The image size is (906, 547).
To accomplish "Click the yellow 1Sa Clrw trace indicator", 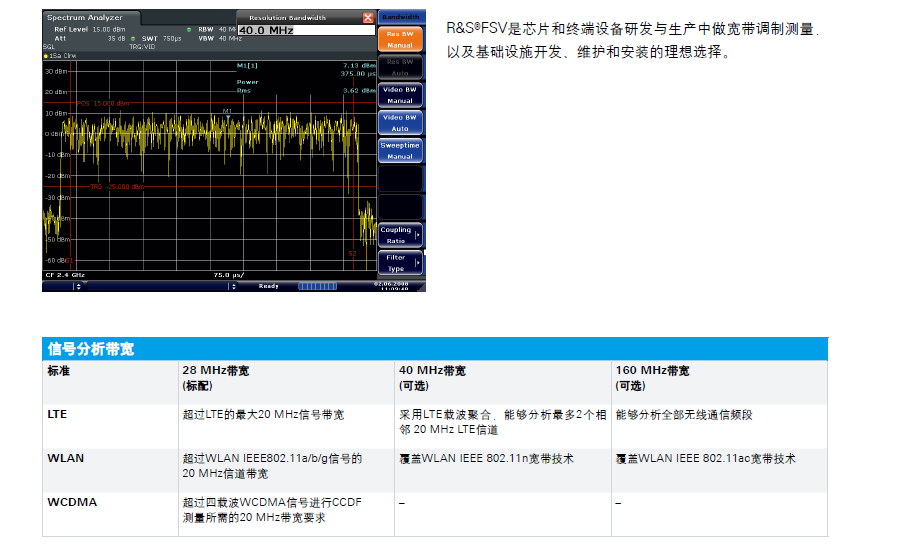I will [60, 56].
